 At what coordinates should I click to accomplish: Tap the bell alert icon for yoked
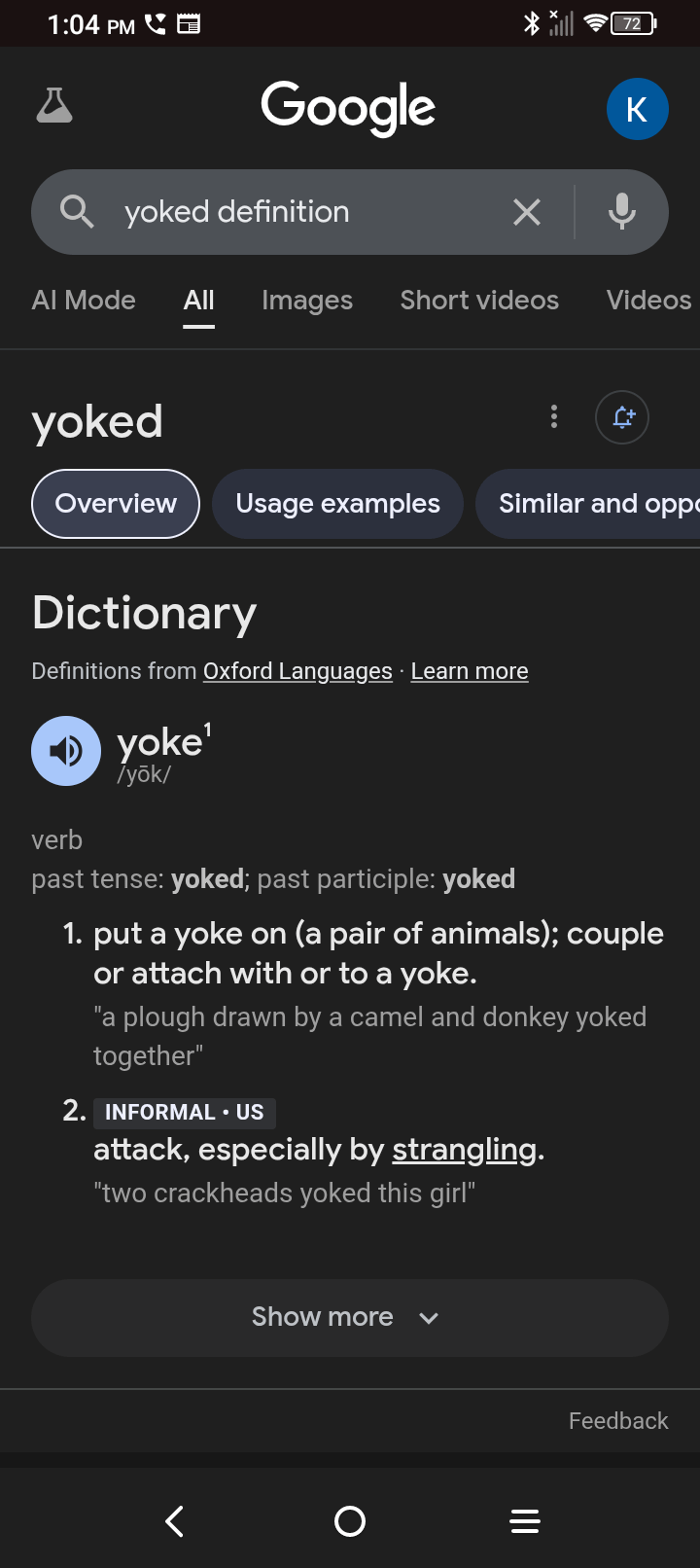pyautogui.click(x=622, y=417)
